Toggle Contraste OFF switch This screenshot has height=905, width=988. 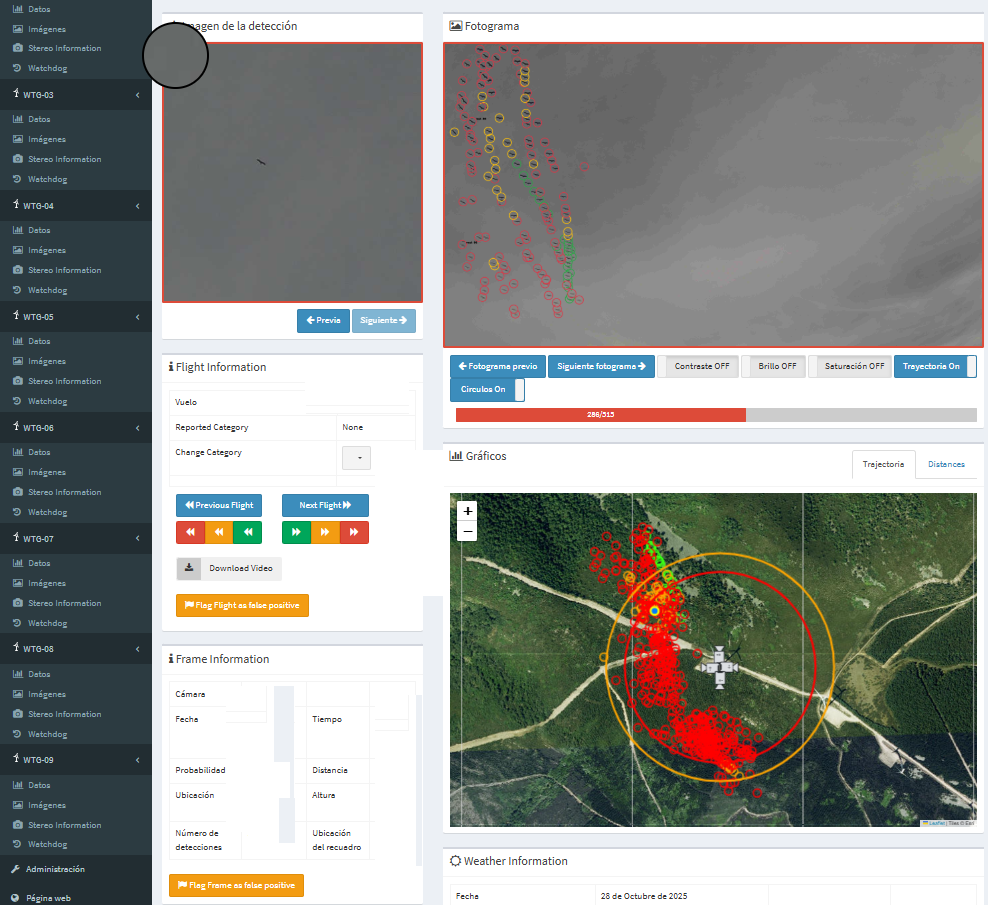(x=697, y=367)
